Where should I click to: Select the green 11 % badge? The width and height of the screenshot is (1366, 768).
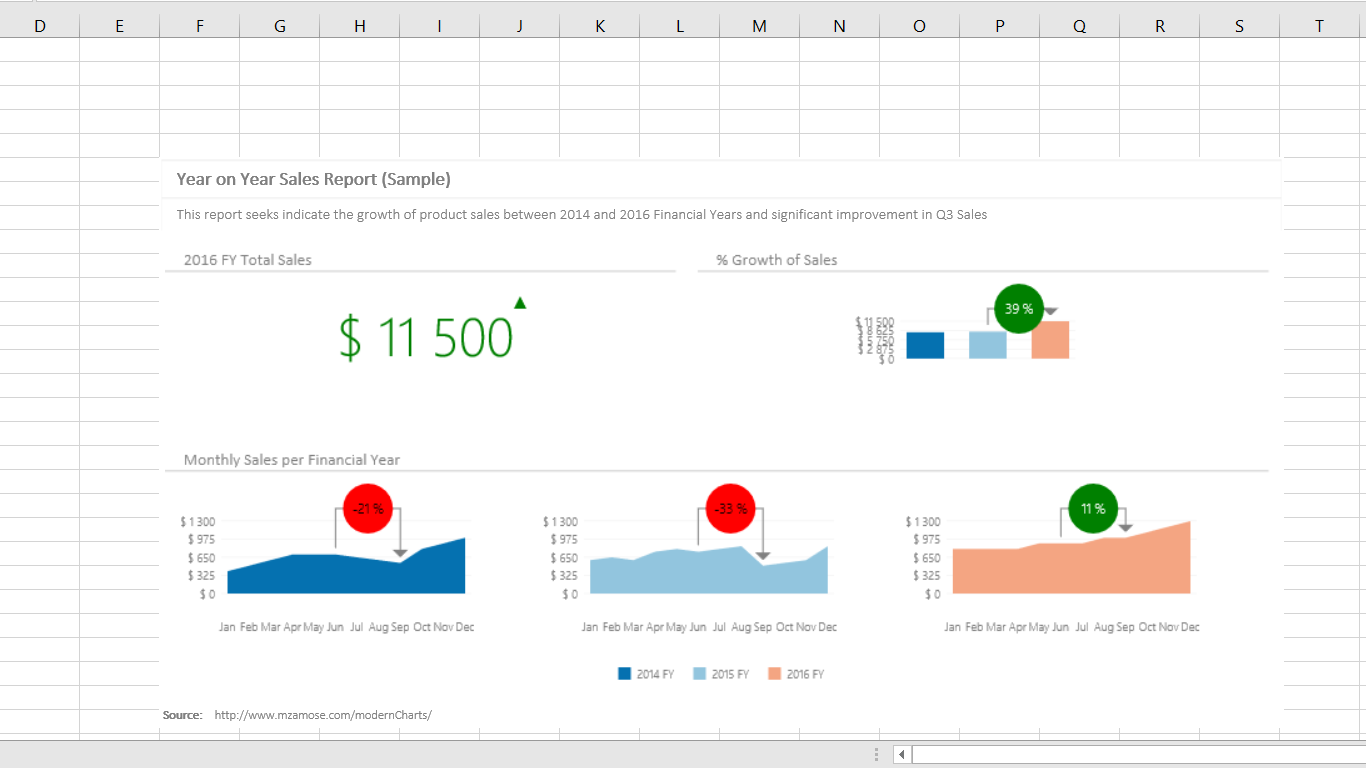(x=1093, y=509)
